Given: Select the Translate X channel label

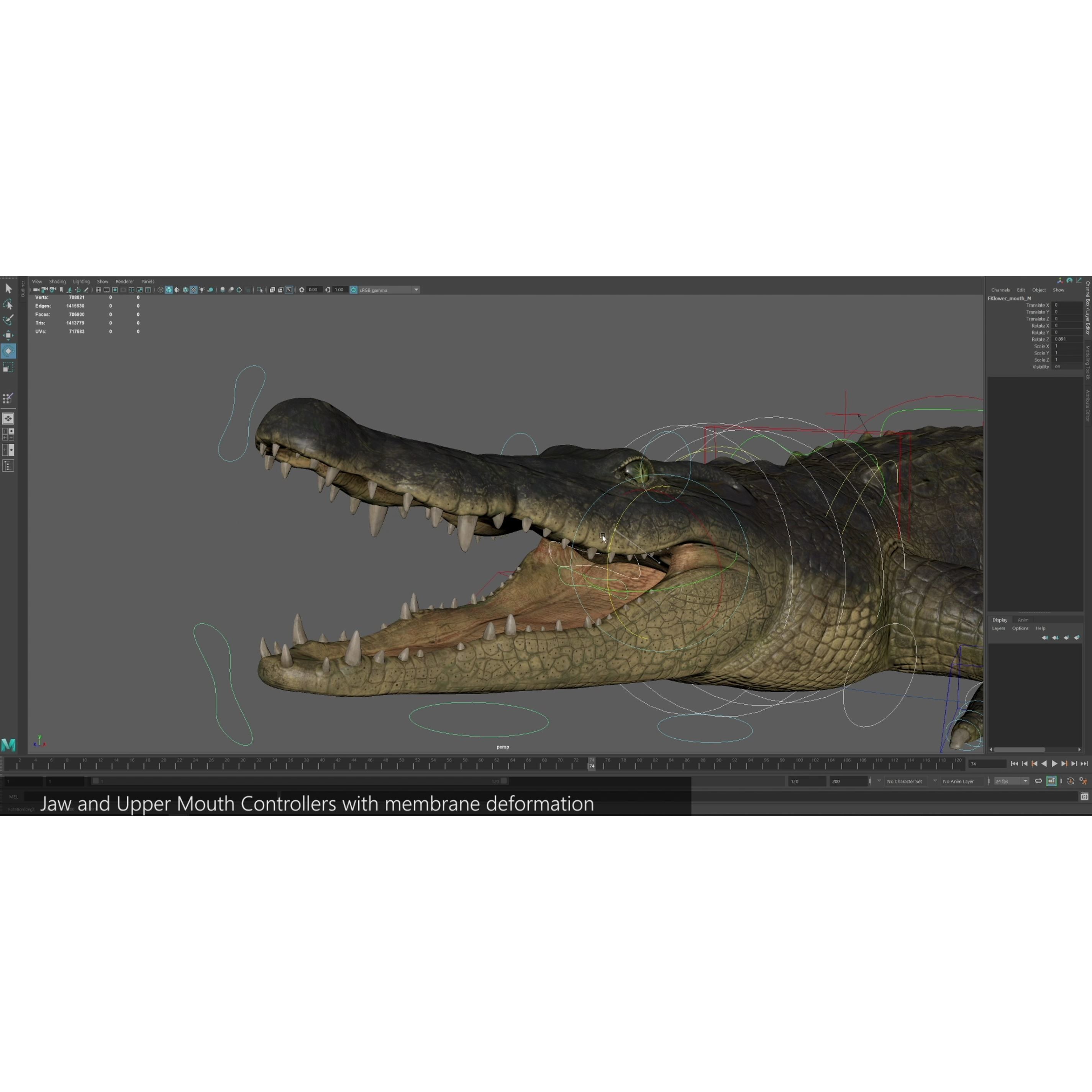Looking at the screenshot, I should pos(1037,305).
